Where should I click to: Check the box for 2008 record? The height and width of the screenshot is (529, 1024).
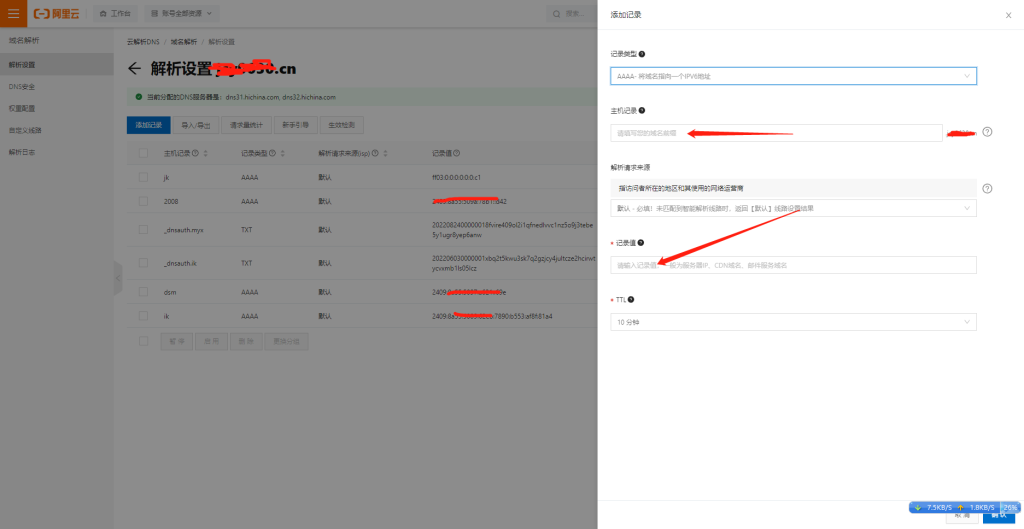tap(143, 201)
